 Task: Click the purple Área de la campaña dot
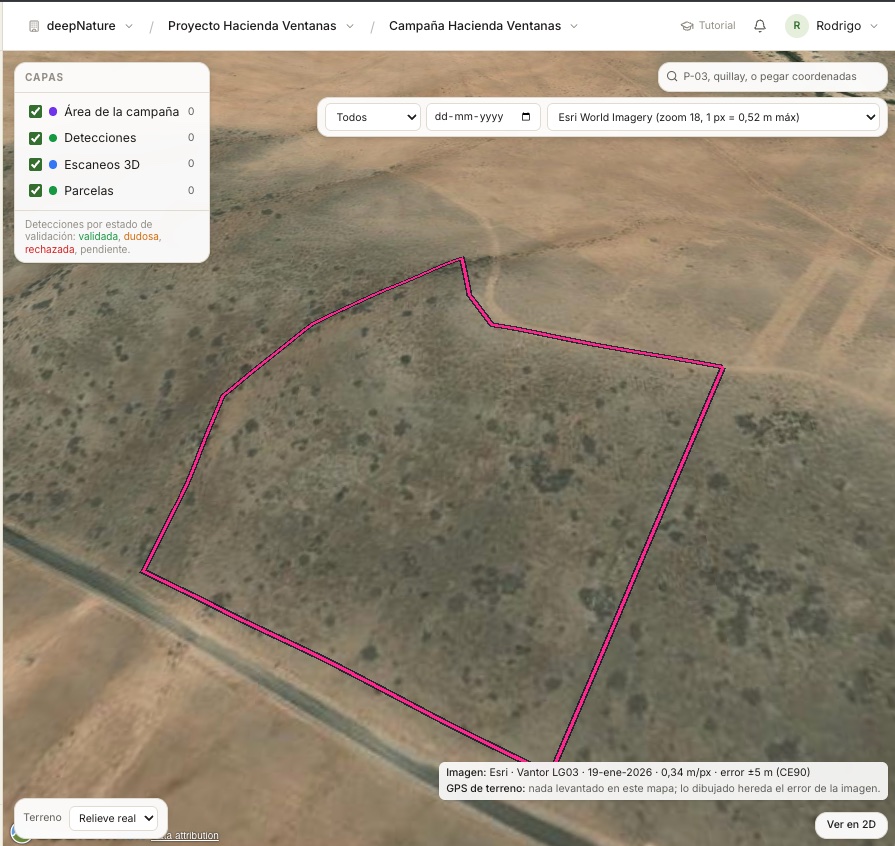(53, 111)
